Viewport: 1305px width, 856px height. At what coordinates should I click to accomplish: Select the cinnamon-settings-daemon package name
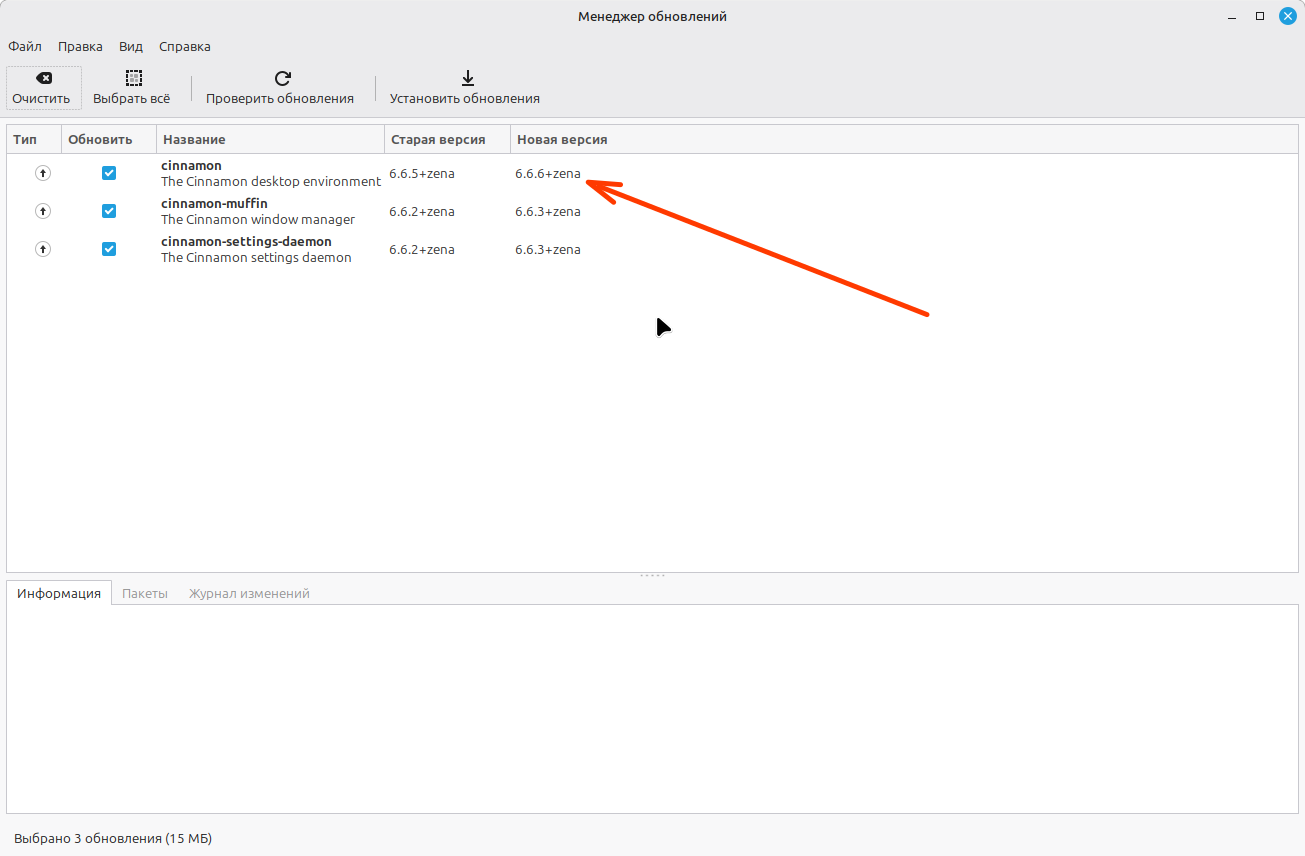point(246,241)
